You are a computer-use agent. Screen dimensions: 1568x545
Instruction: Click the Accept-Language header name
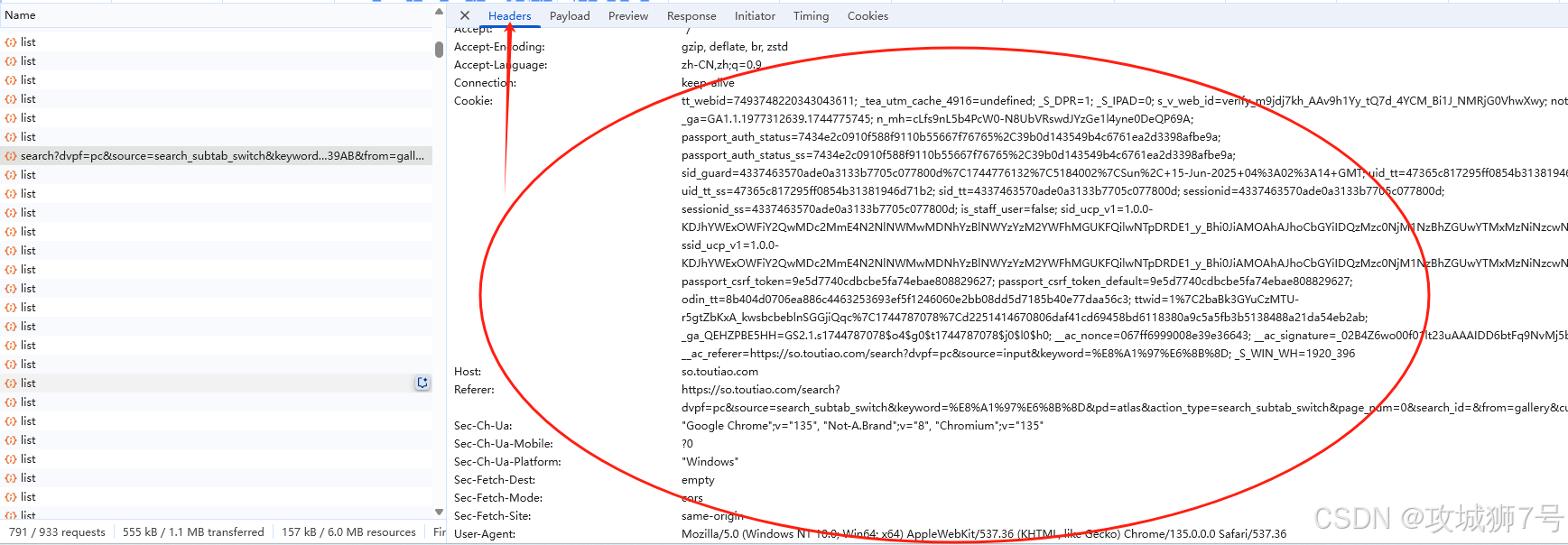coord(500,65)
